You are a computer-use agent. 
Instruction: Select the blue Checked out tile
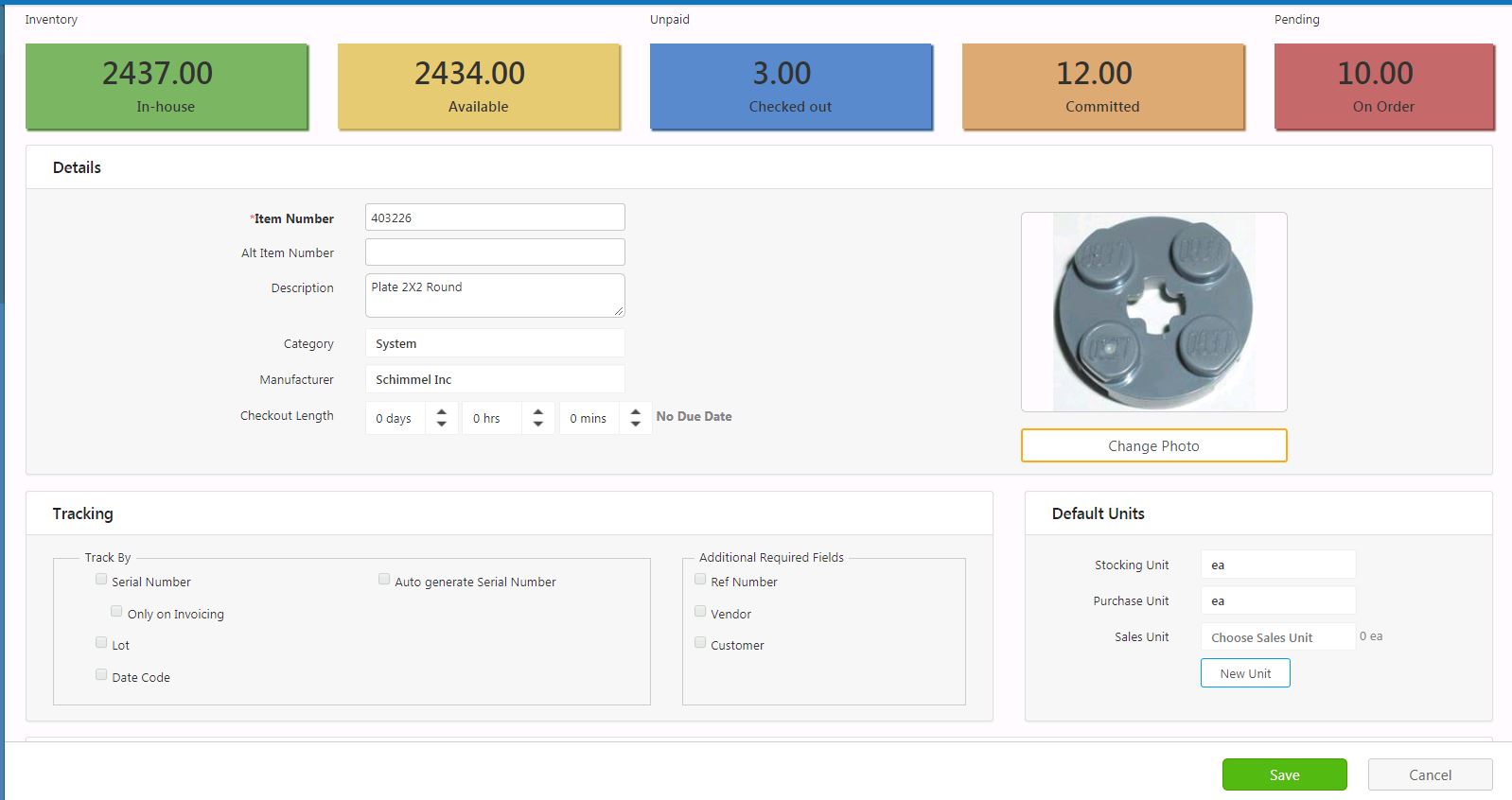click(x=791, y=86)
